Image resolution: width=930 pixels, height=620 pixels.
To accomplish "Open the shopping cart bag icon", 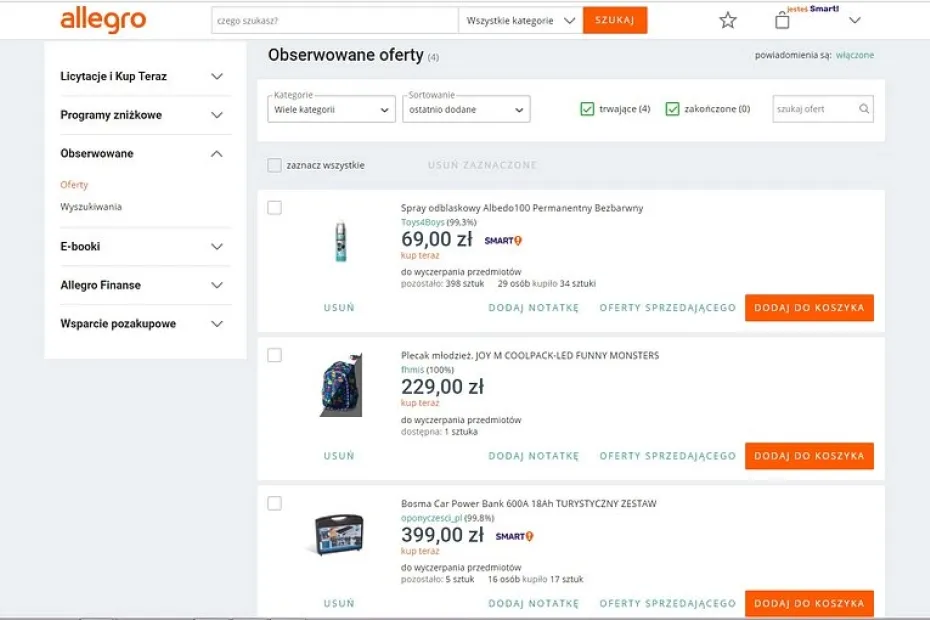I will [x=782, y=20].
